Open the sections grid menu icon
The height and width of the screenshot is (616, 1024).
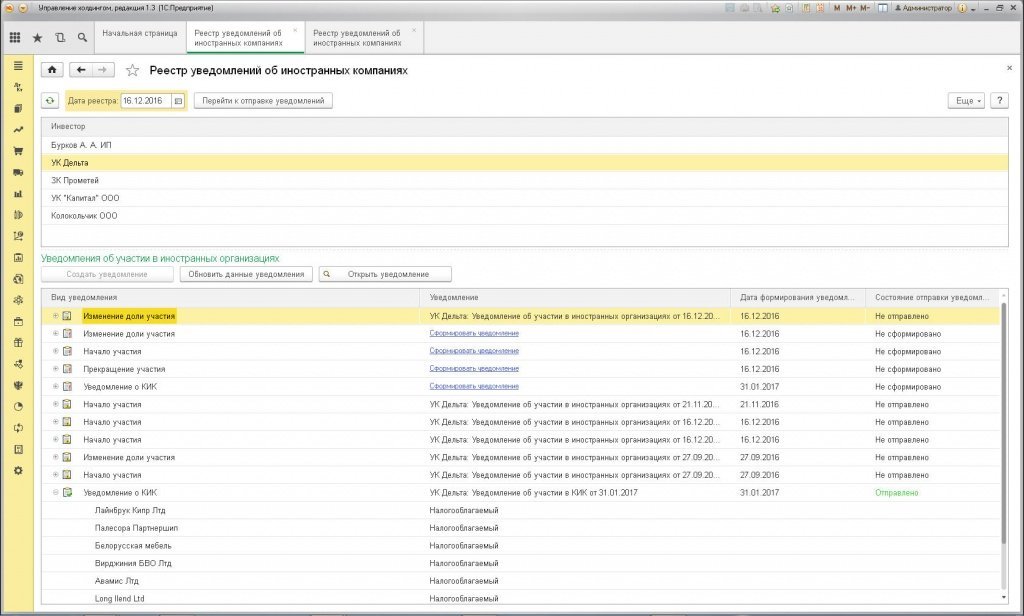click(14, 38)
